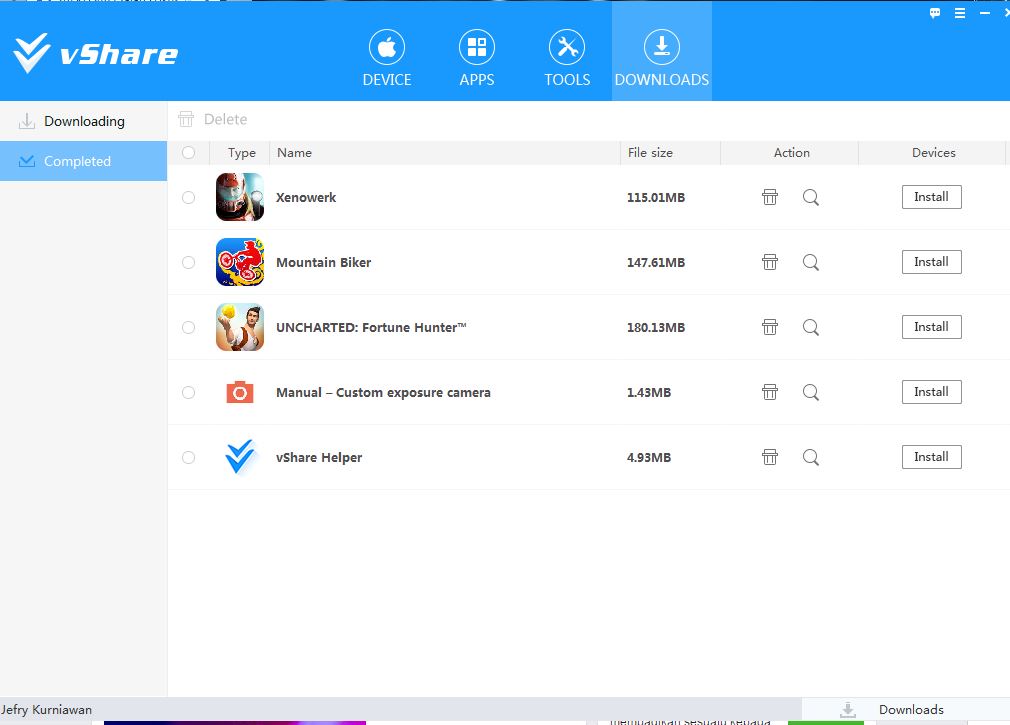Open the feedback chat bubble icon
The height and width of the screenshot is (725, 1010).
tap(934, 13)
